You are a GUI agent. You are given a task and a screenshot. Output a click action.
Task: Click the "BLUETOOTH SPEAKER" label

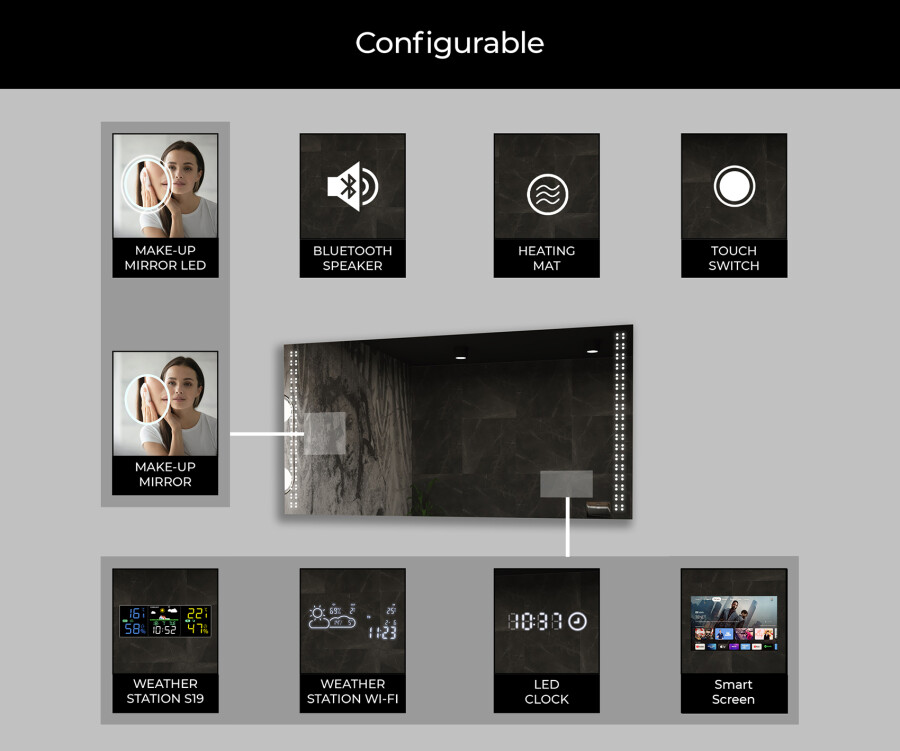tap(352, 258)
